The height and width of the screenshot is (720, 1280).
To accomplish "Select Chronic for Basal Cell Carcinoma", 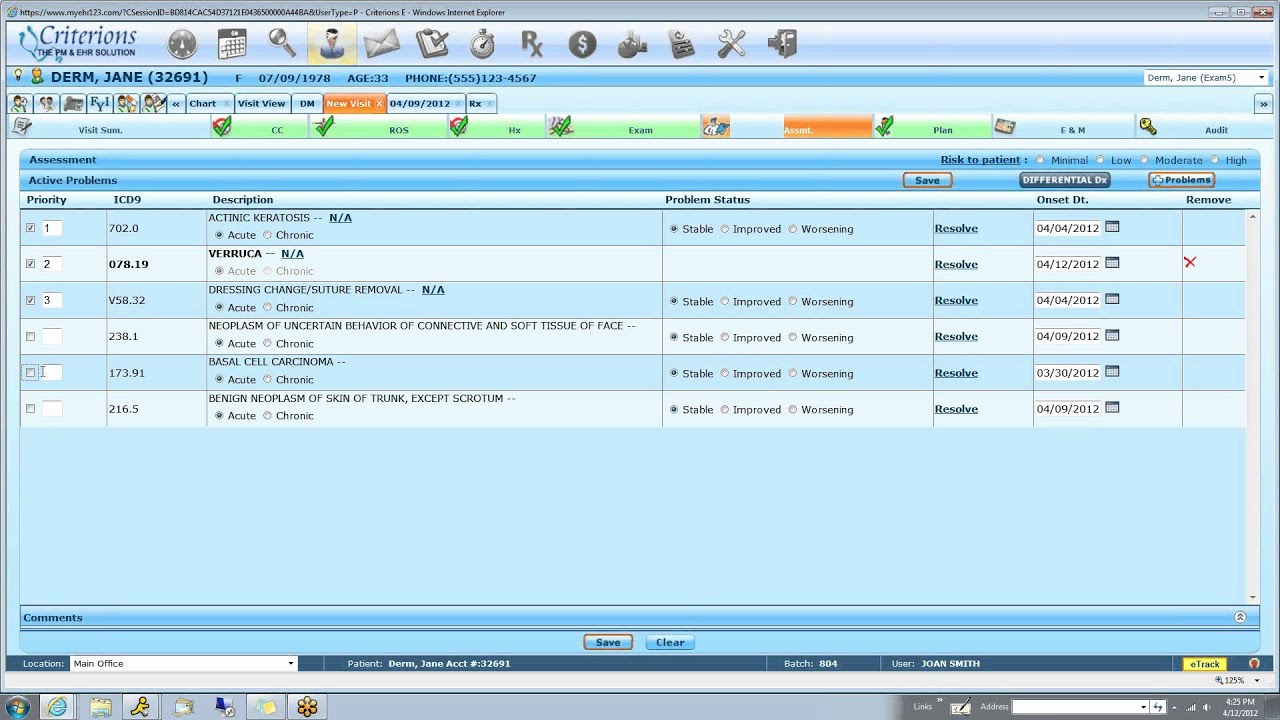I will 267,380.
